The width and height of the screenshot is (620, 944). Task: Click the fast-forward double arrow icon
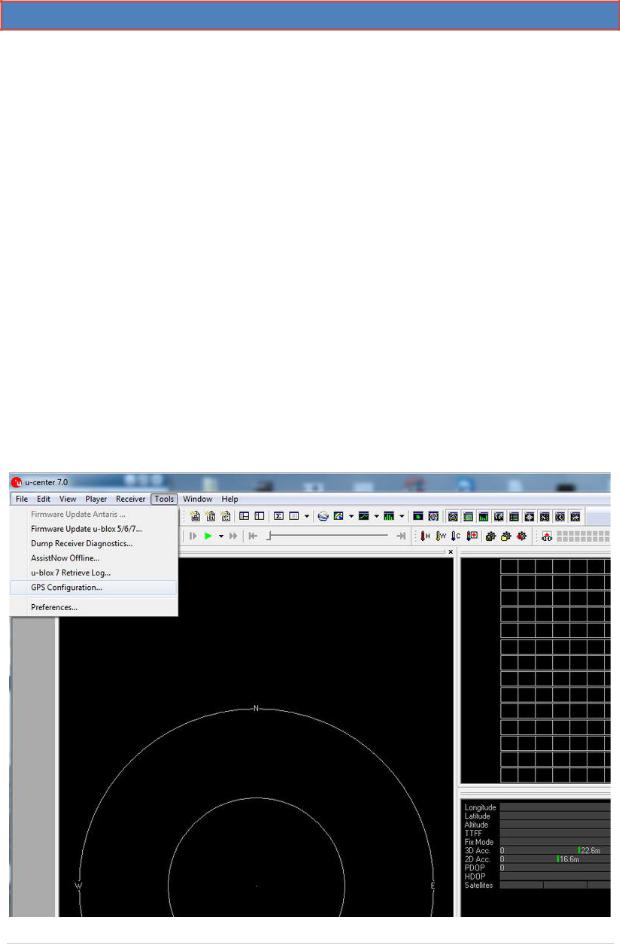[x=233, y=536]
